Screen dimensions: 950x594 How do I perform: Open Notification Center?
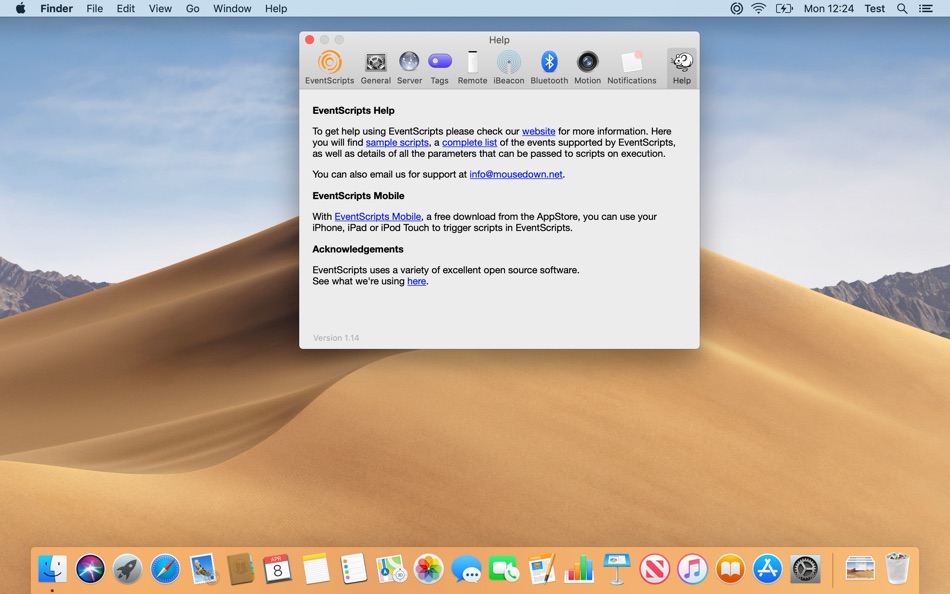point(926,8)
